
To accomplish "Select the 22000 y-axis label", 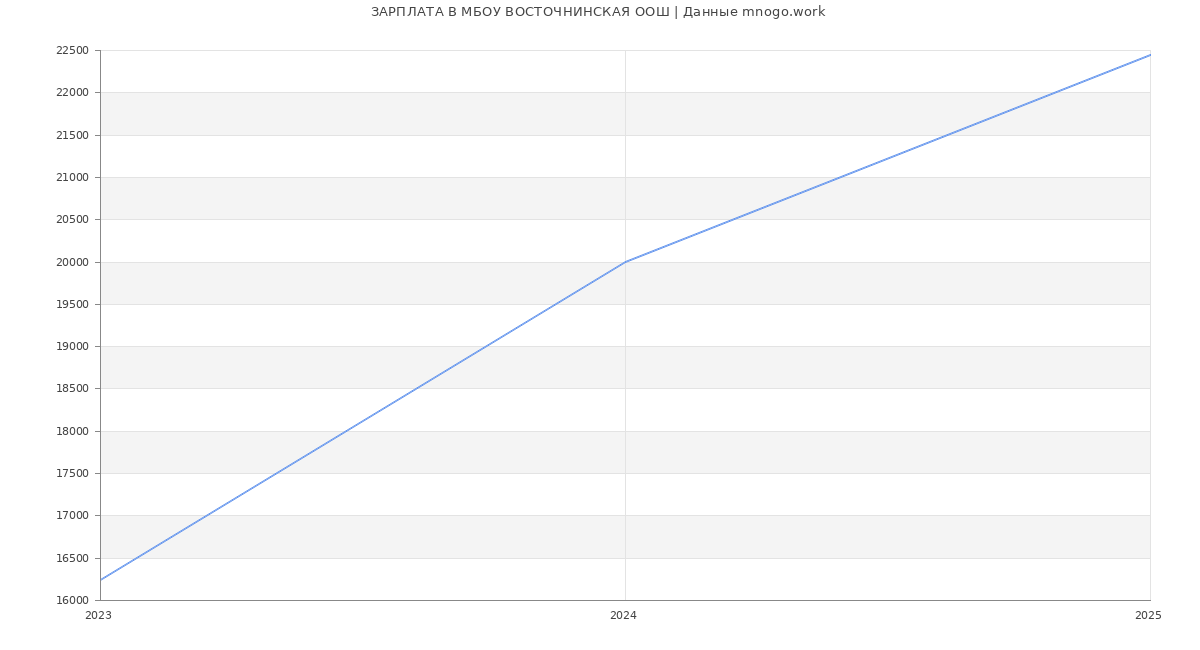I will (x=72, y=93).
